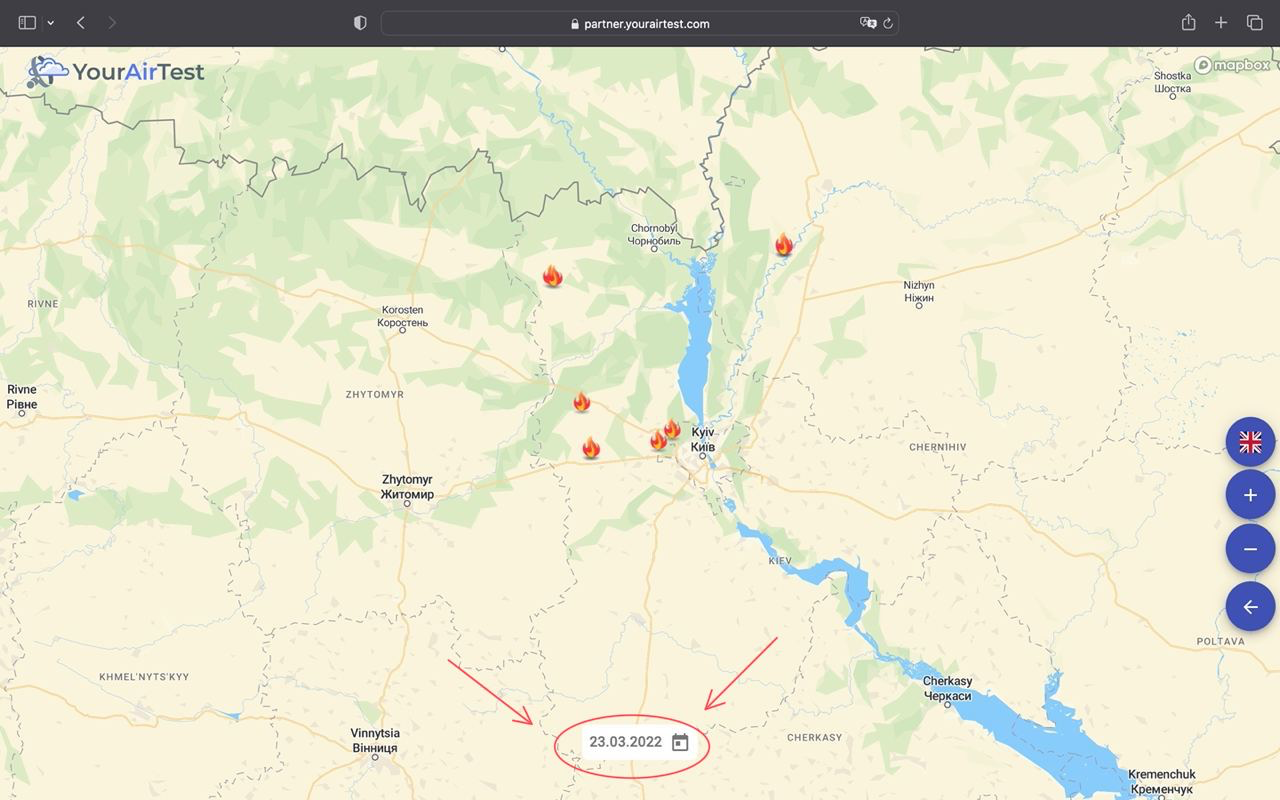Click the Shostka town label

[1172, 82]
